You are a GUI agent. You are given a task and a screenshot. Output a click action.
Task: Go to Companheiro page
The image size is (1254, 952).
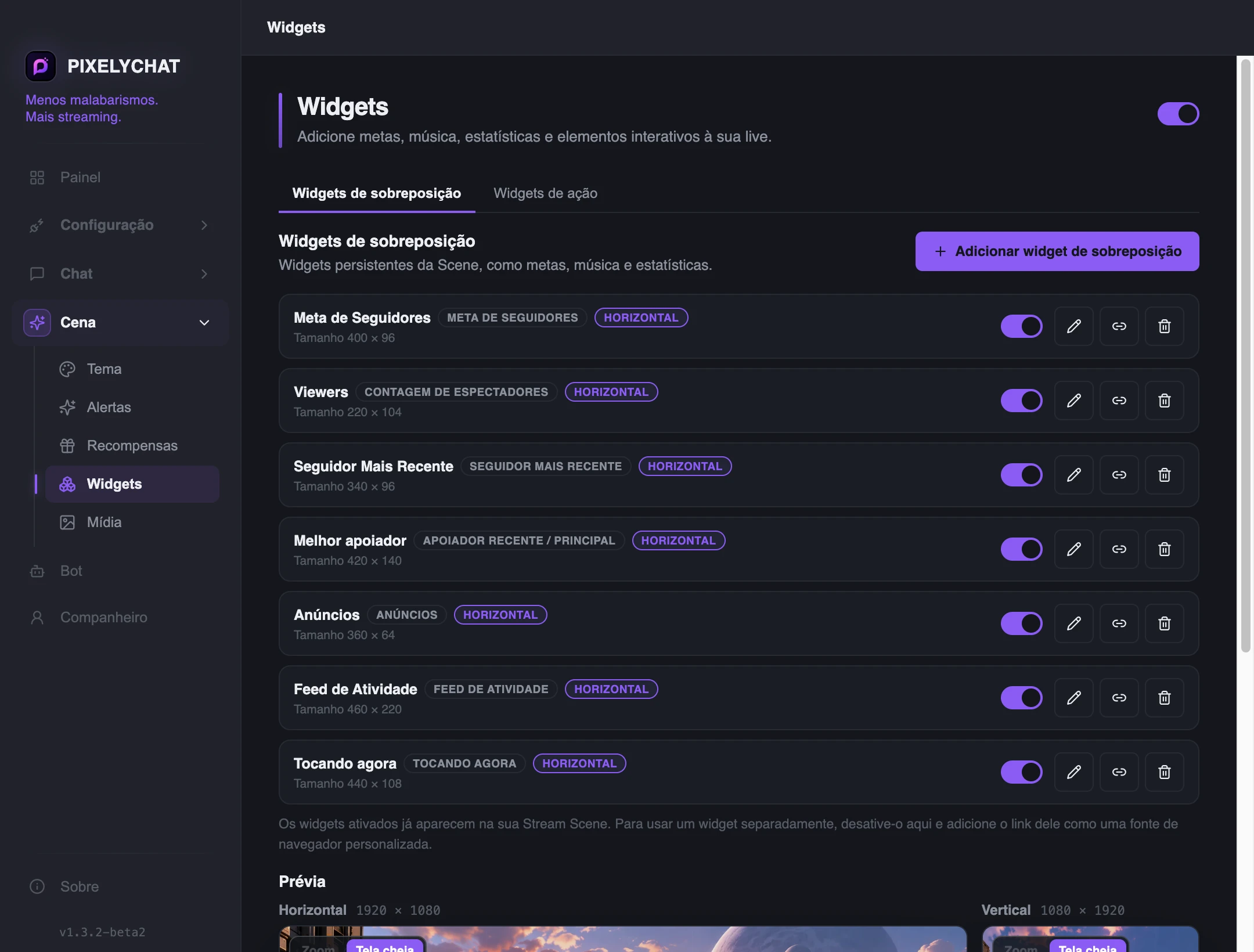click(x=120, y=618)
